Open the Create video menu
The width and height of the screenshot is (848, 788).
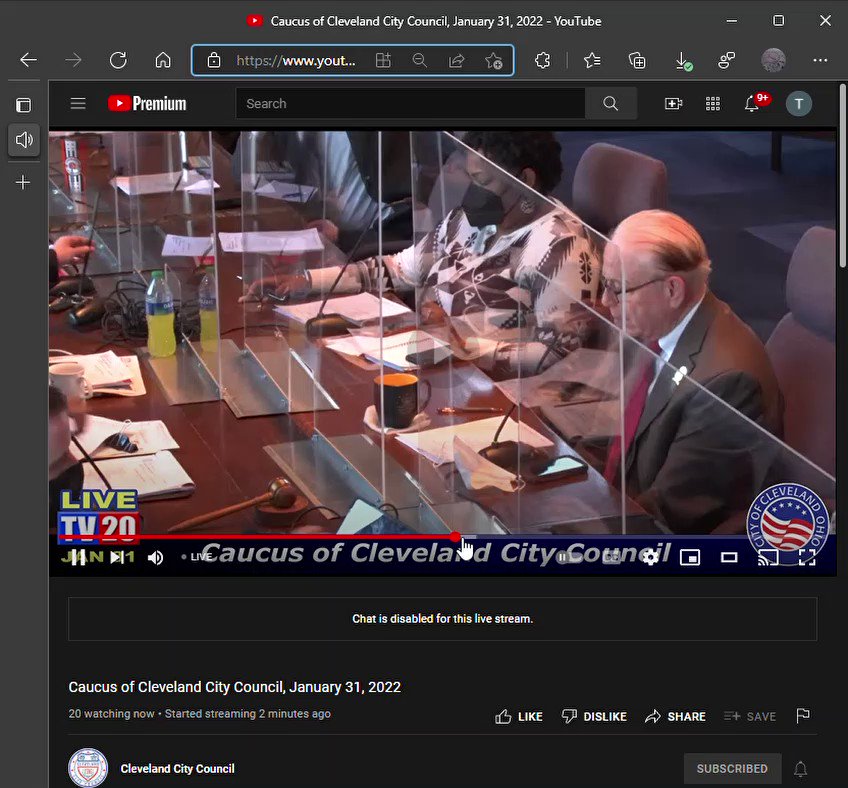[x=673, y=103]
